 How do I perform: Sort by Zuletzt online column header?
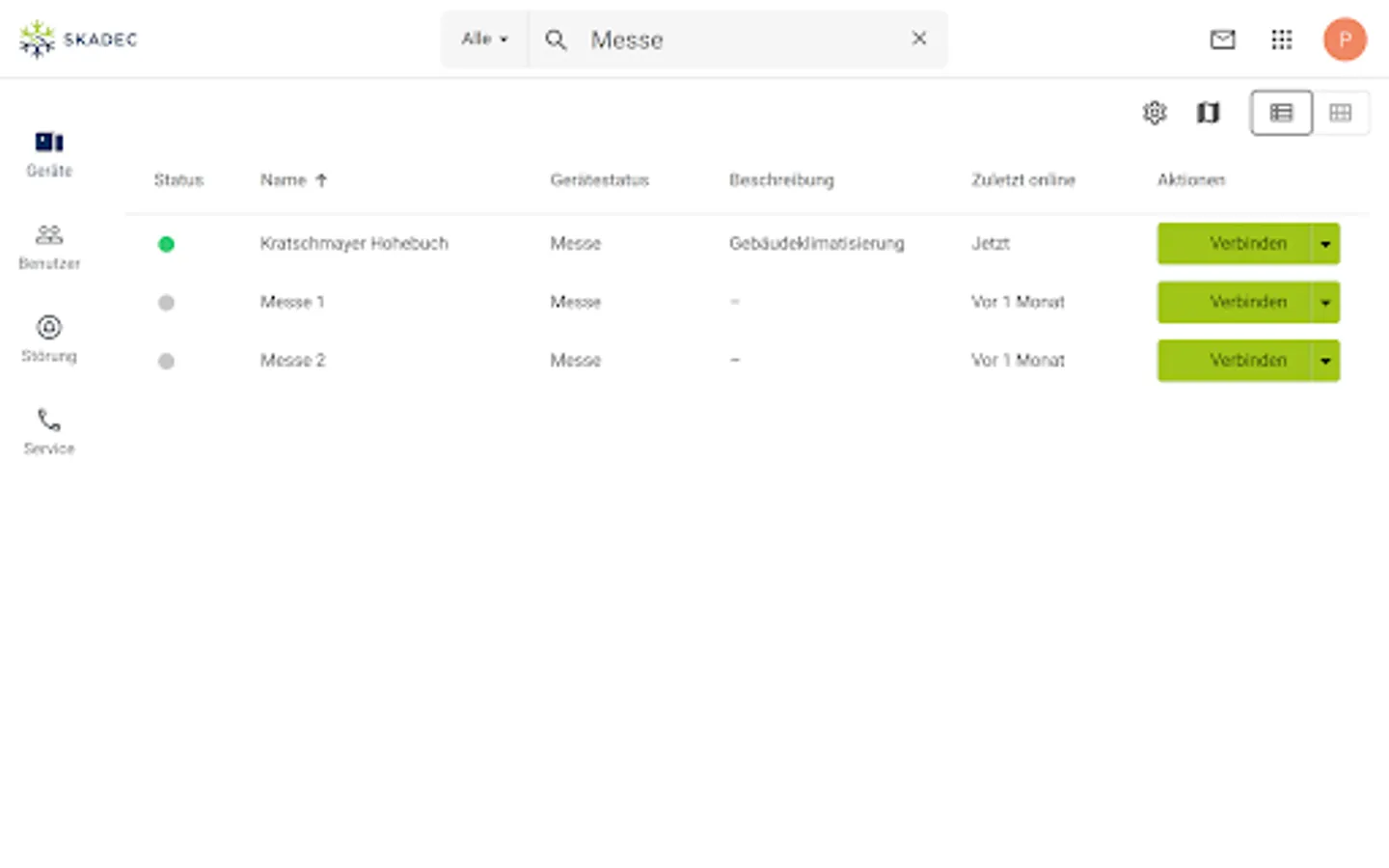[x=1023, y=180]
